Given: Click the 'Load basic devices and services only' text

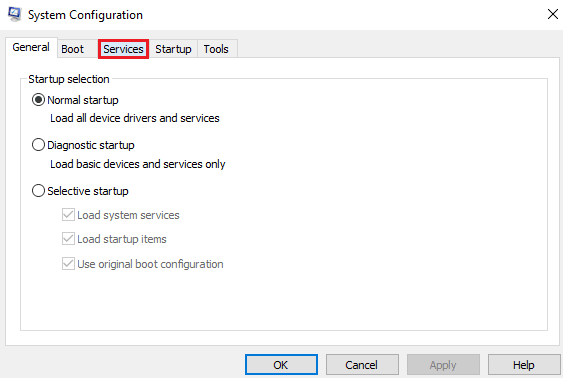Looking at the screenshot, I should coord(138,164).
